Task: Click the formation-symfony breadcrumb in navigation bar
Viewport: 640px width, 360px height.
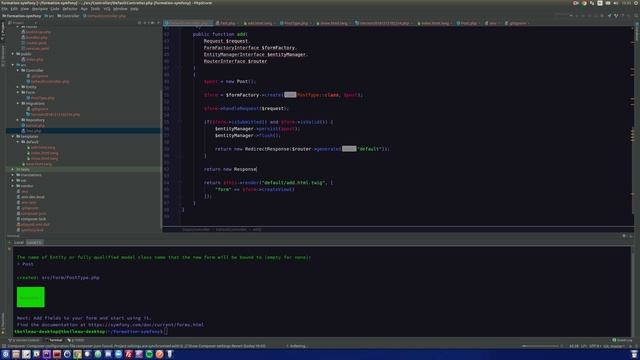Action: 22,16
